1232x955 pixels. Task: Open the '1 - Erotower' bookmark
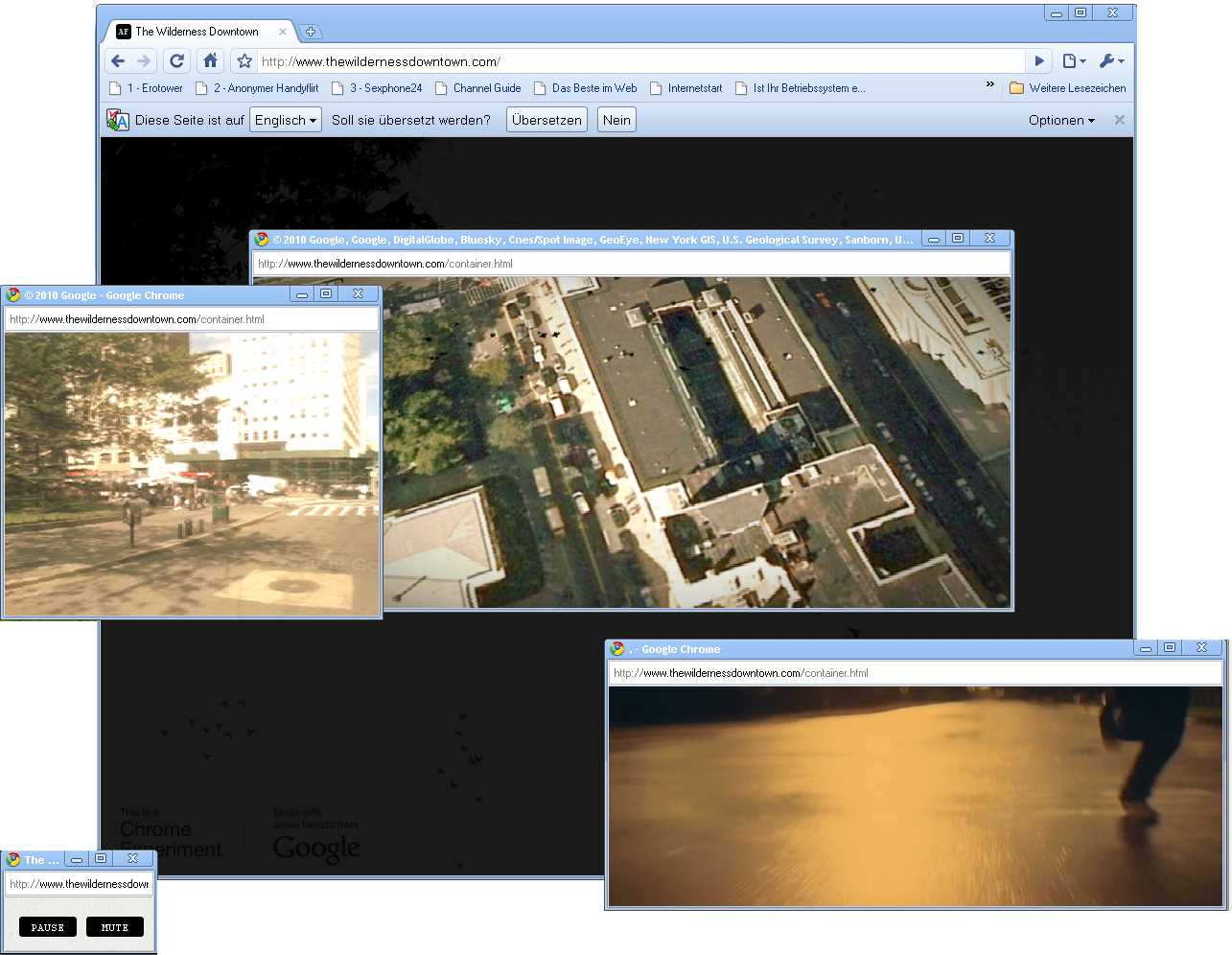[x=146, y=88]
